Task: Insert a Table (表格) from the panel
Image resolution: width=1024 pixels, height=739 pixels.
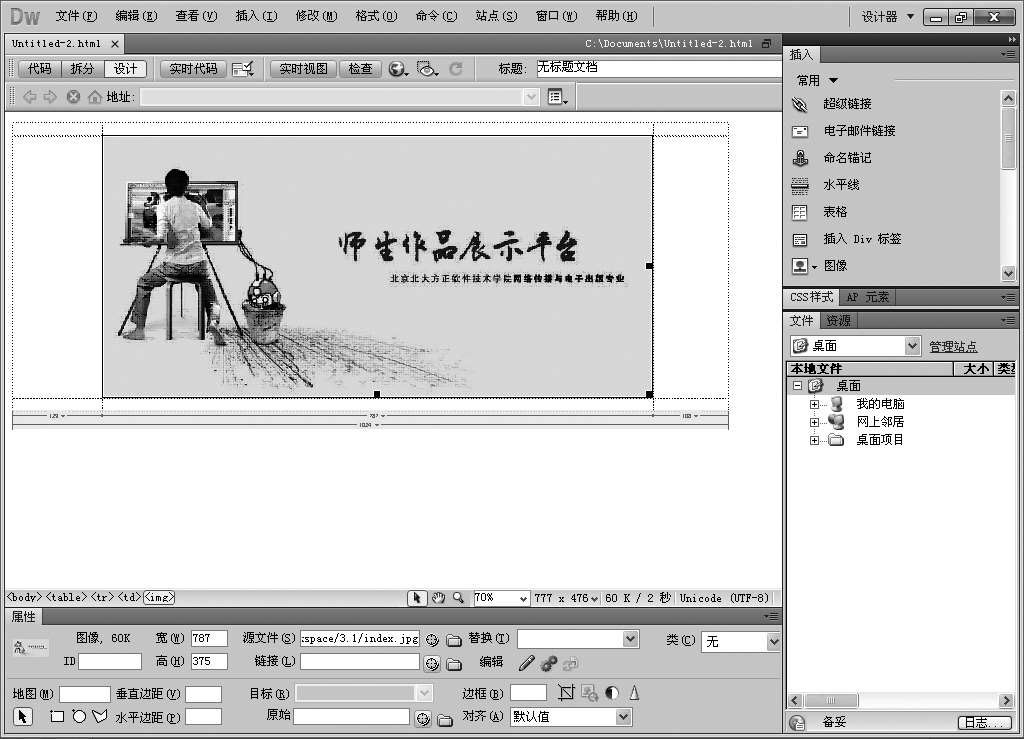Action: click(x=834, y=212)
